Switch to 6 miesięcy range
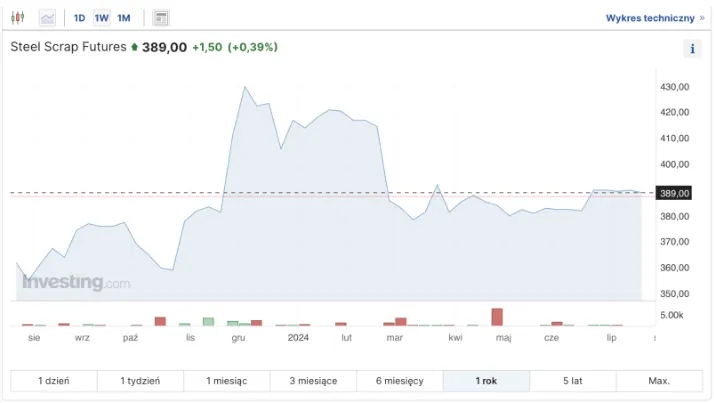The width and height of the screenshot is (714, 403). click(399, 381)
